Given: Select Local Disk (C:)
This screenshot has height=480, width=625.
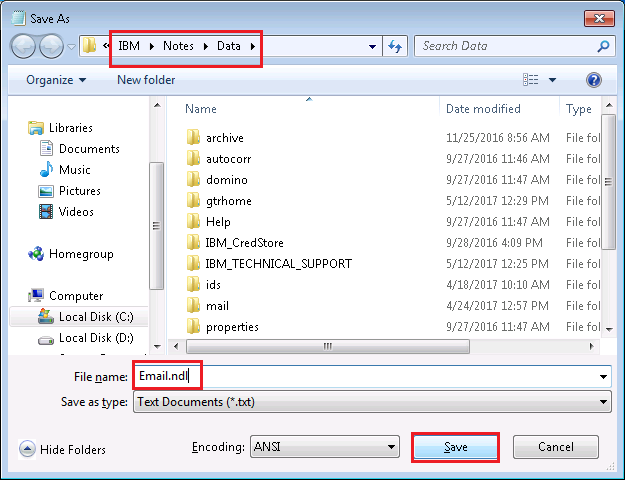Looking at the screenshot, I should pos(79,317).
